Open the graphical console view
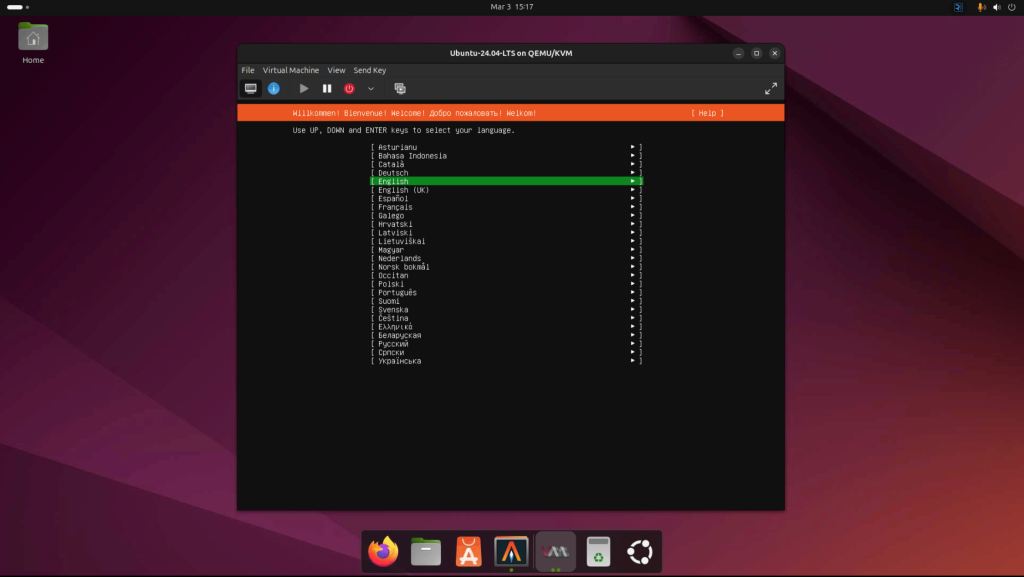The image size is (1024, 577). click(250, 88)
